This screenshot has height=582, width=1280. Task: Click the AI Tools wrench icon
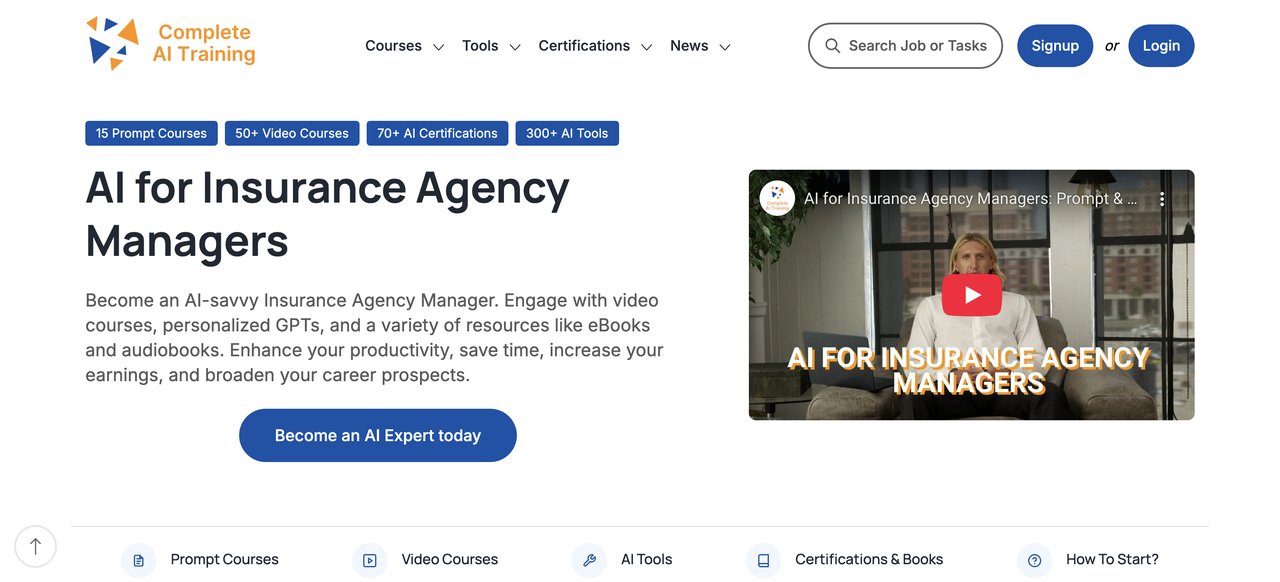[x=589, y=560]
